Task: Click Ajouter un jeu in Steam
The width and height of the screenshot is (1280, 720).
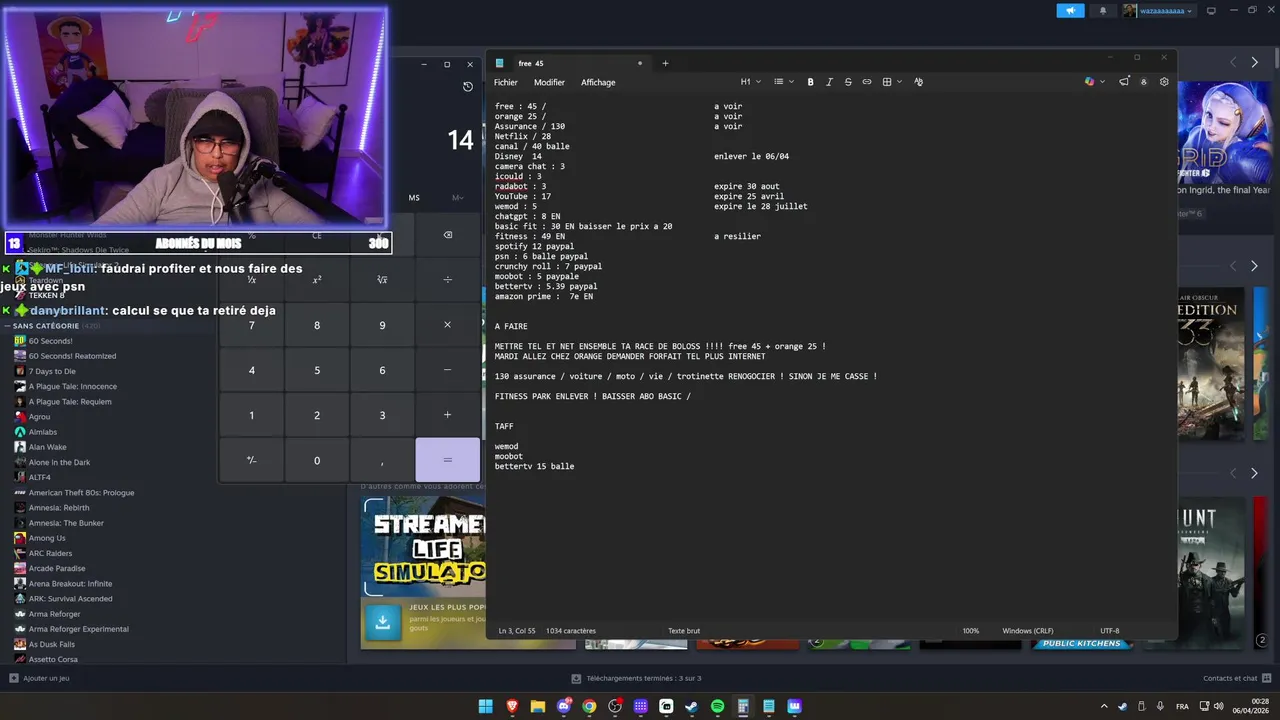Action: [x=39, y=678]
